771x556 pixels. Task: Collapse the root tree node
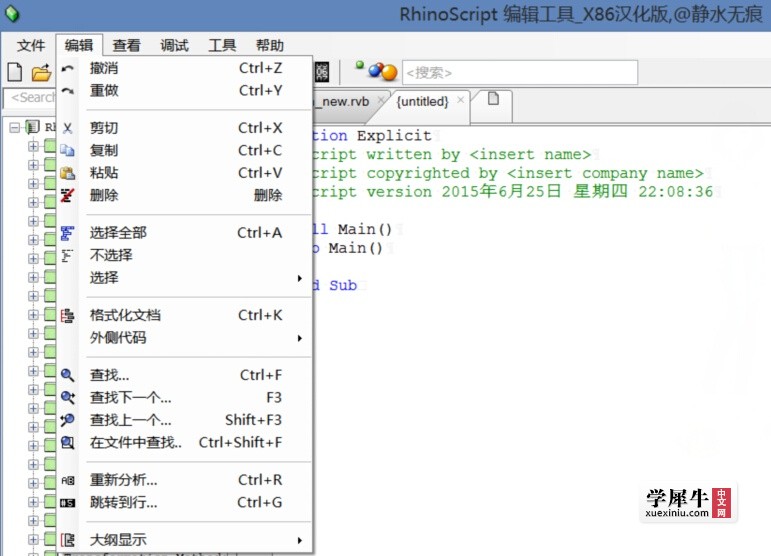[x=15, y=128]
